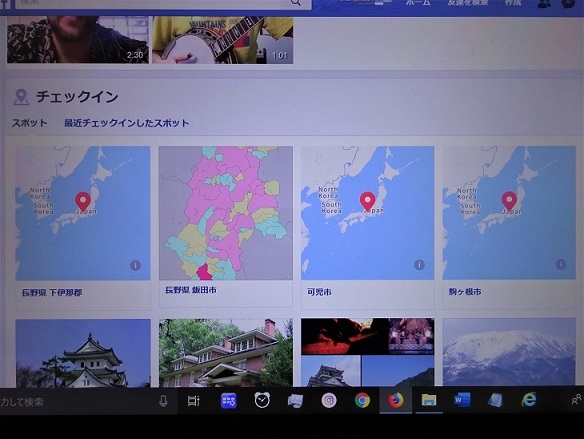584x439 pixels.
Task: Click the 長野県 飯田市 place name link
Action: [x=191, y=290]
